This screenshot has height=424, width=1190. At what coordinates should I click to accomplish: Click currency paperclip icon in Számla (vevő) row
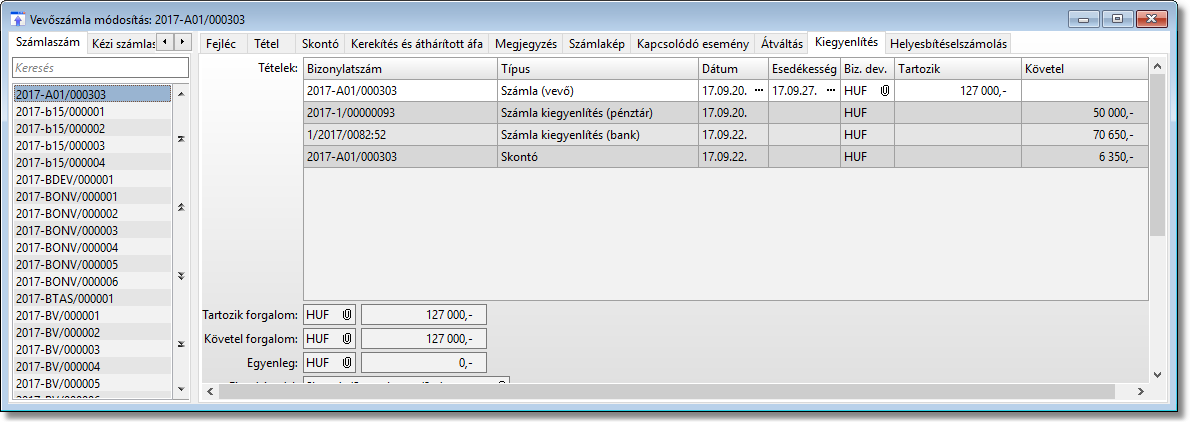(x=884, y=90)
